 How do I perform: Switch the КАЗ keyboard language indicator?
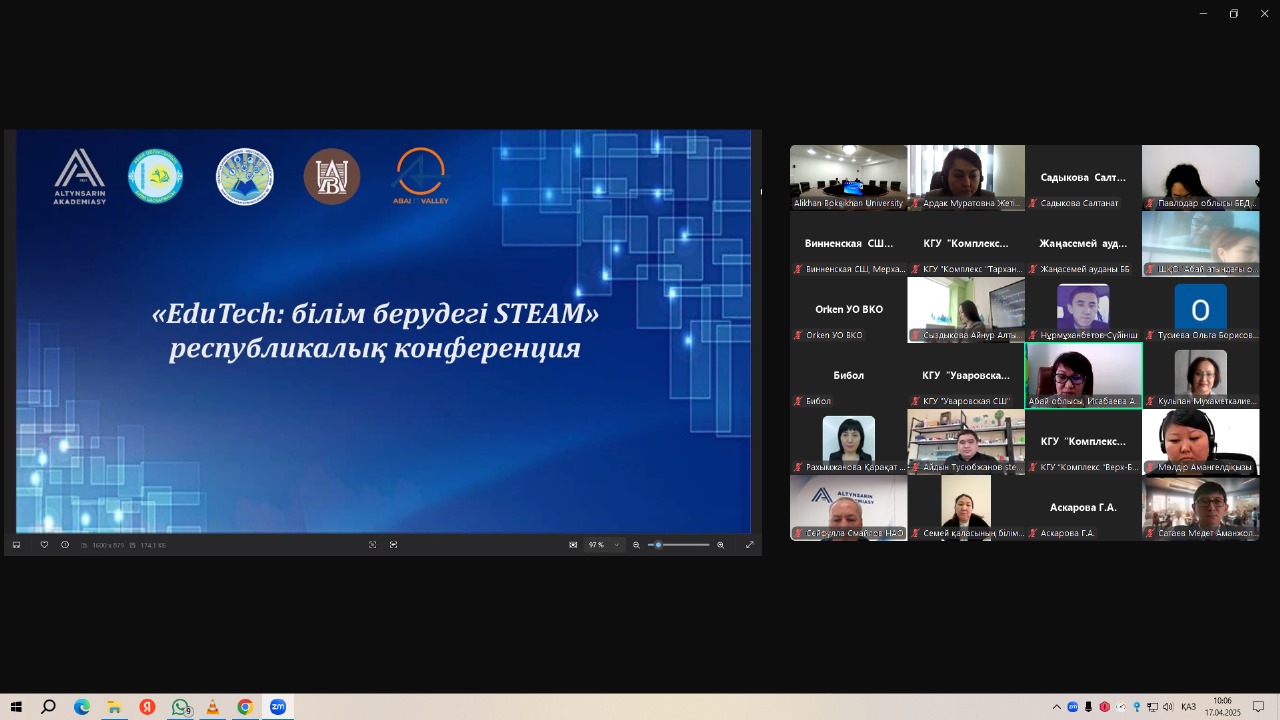[1188, 707]
